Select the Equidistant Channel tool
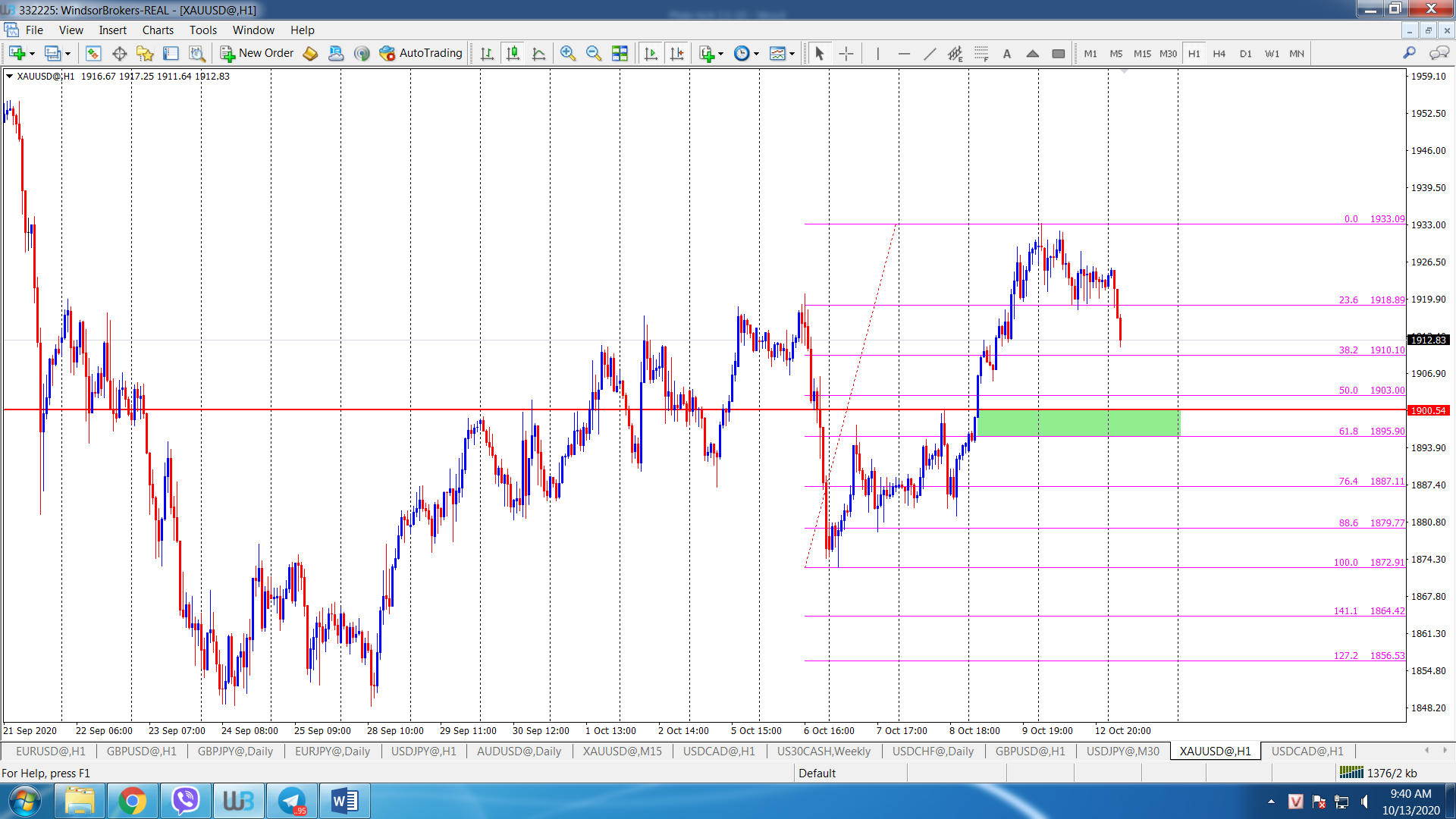 click(955, 53)
